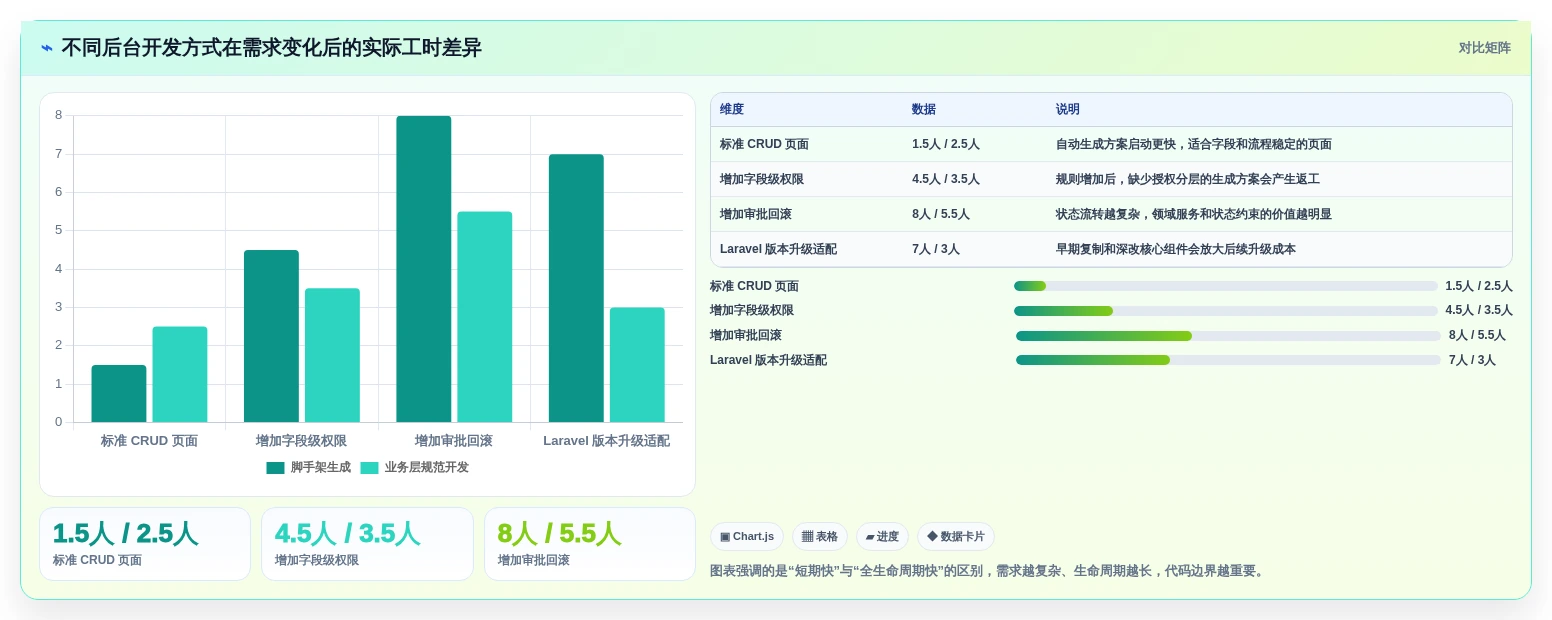Click the 数据卡片 tag chip
Viewport: 1552px width, 620px height.
pos(956,536)
